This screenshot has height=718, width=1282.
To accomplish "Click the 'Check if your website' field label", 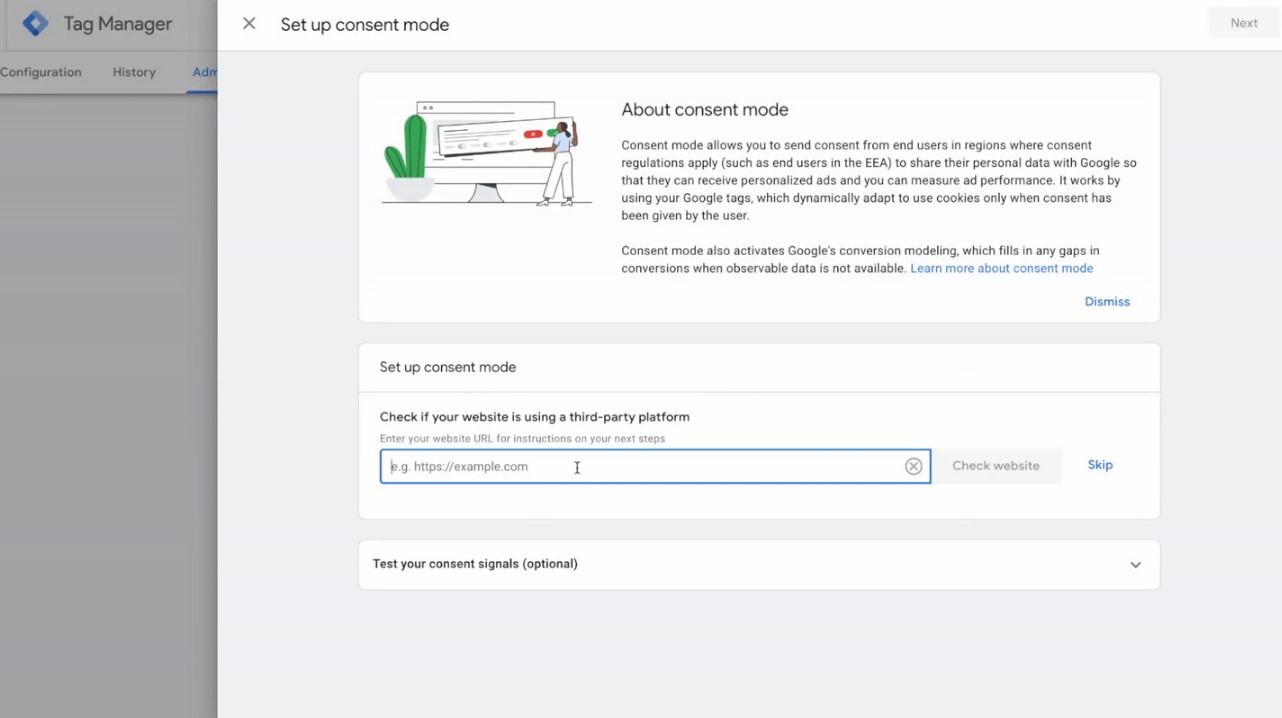I will pos(534,417).
